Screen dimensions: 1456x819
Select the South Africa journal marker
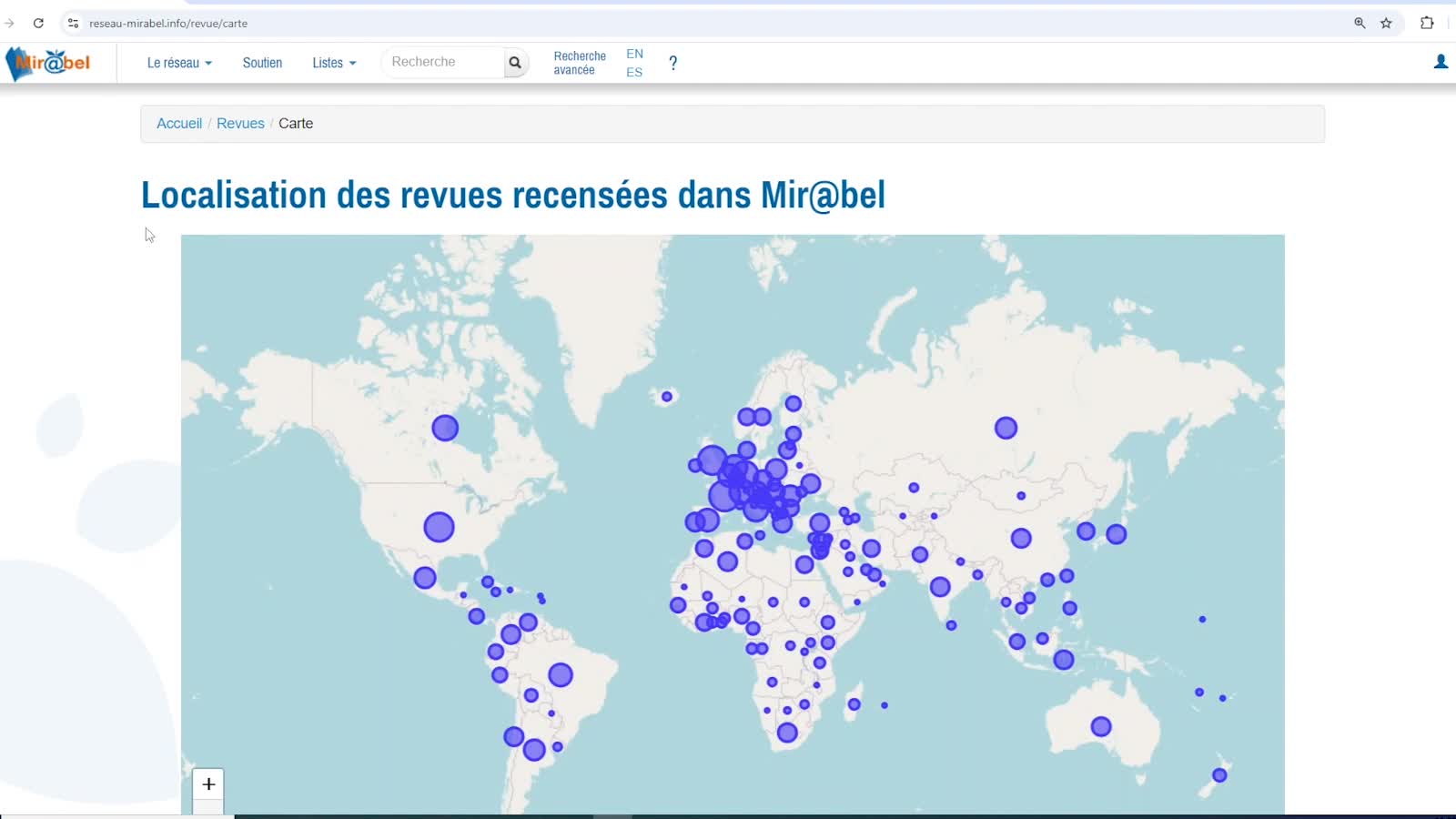click(787, 733)
